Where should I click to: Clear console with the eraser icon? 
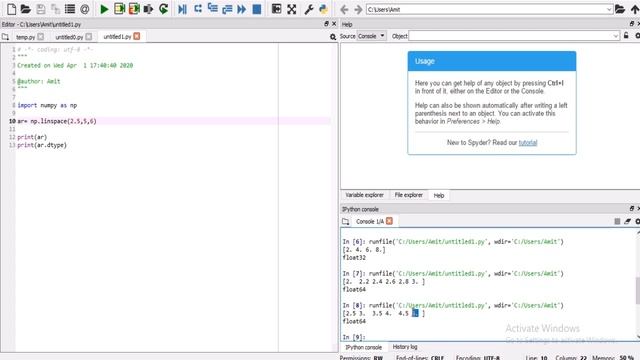click(627, 221)
